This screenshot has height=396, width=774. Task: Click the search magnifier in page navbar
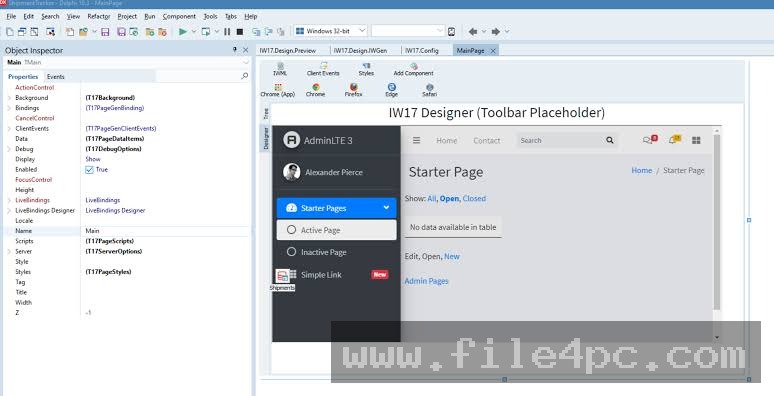610,140
